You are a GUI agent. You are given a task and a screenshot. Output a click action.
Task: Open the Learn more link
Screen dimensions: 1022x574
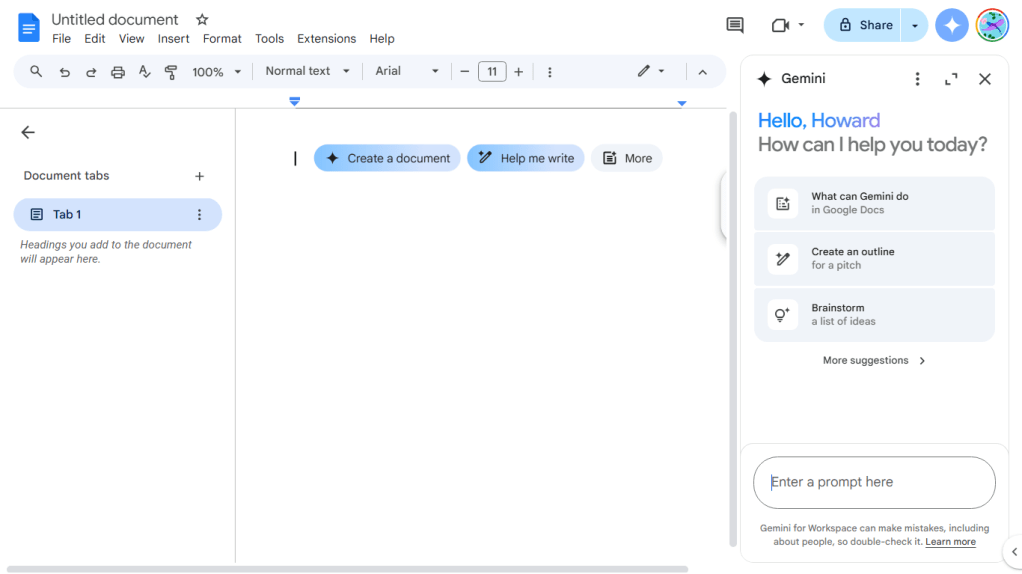[x=950, y=542]
